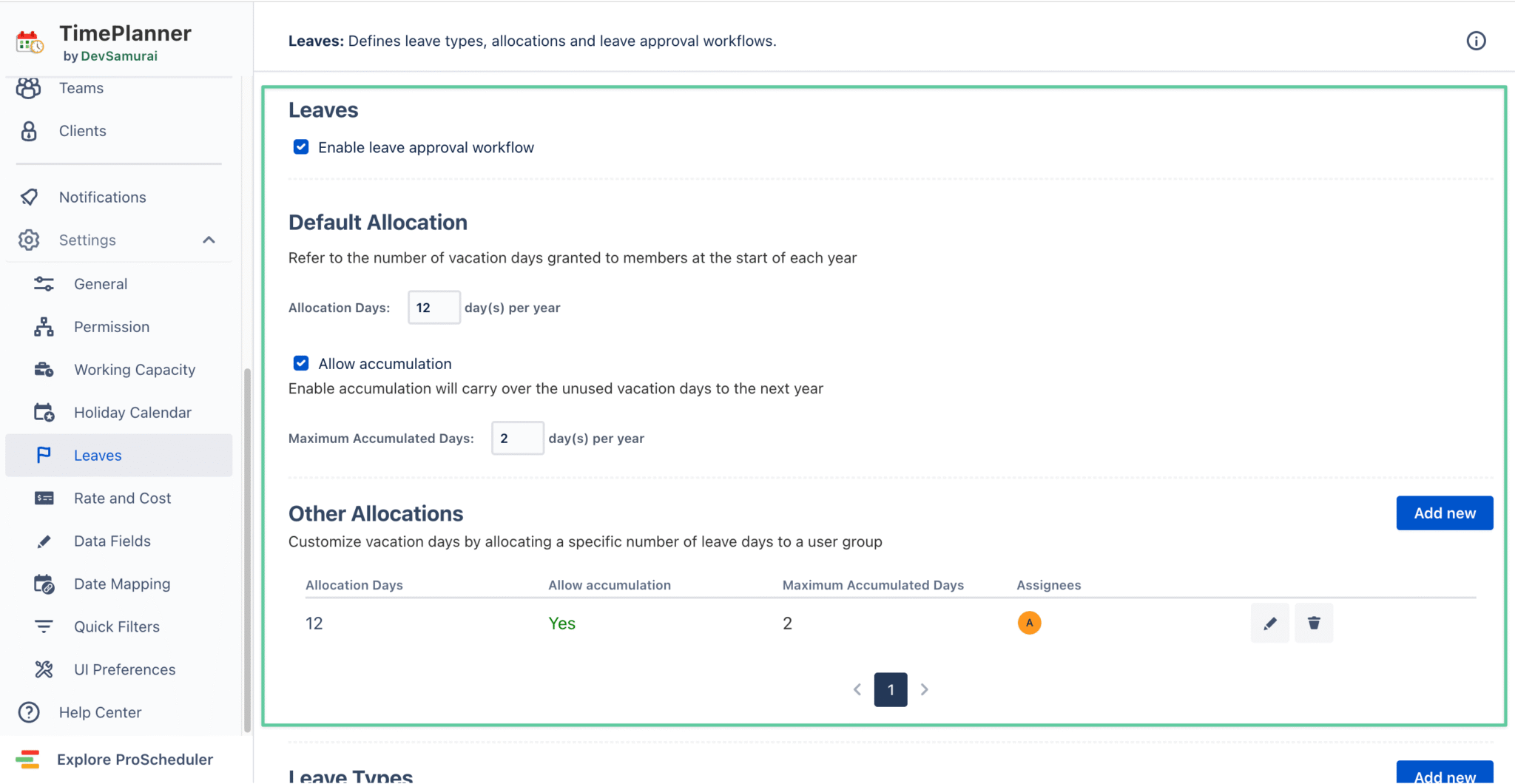Open Rate and Cost settings
The image size is (1515, 784).
coord(118,499)
